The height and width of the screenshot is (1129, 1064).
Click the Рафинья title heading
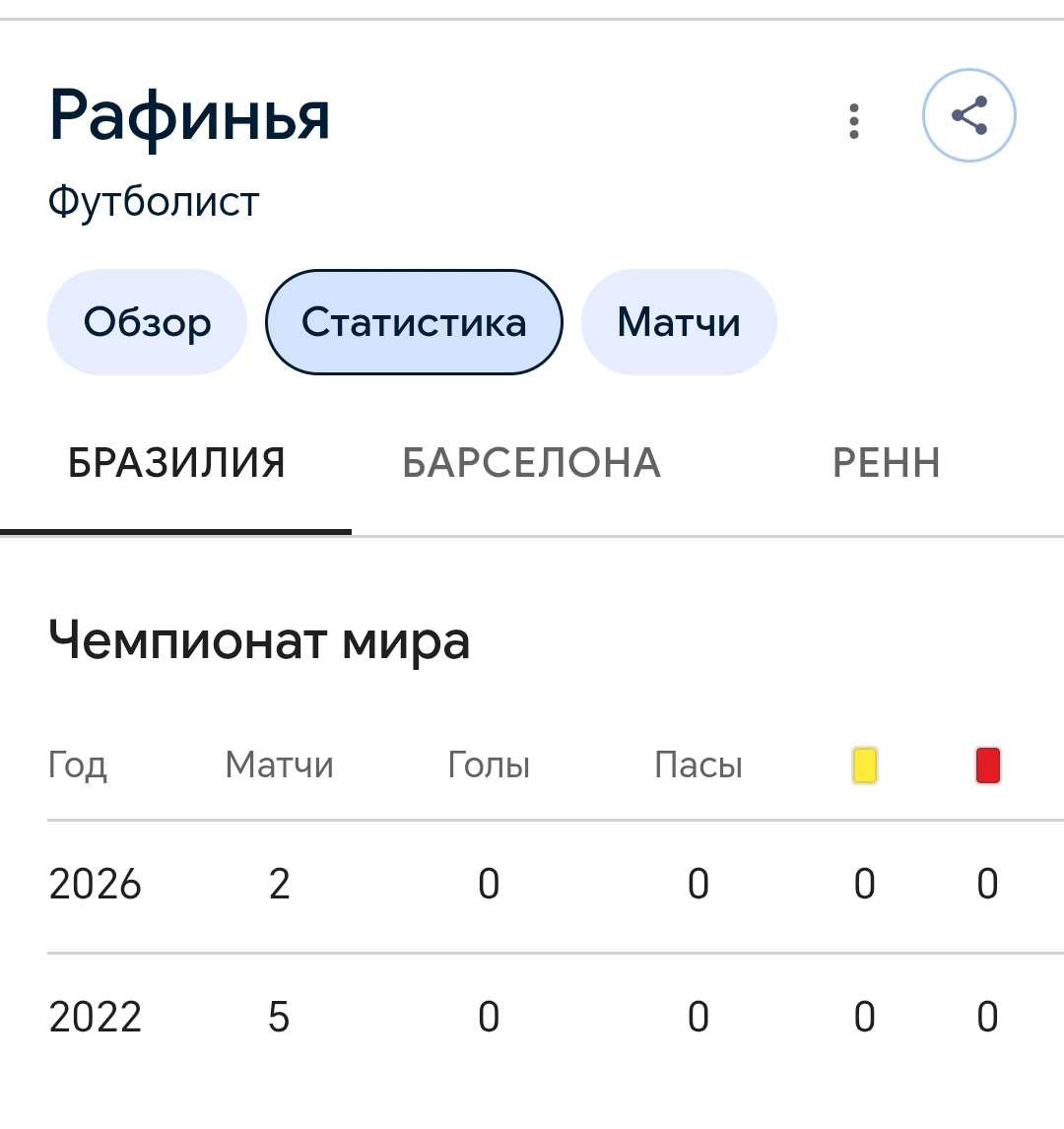(189, 116)
